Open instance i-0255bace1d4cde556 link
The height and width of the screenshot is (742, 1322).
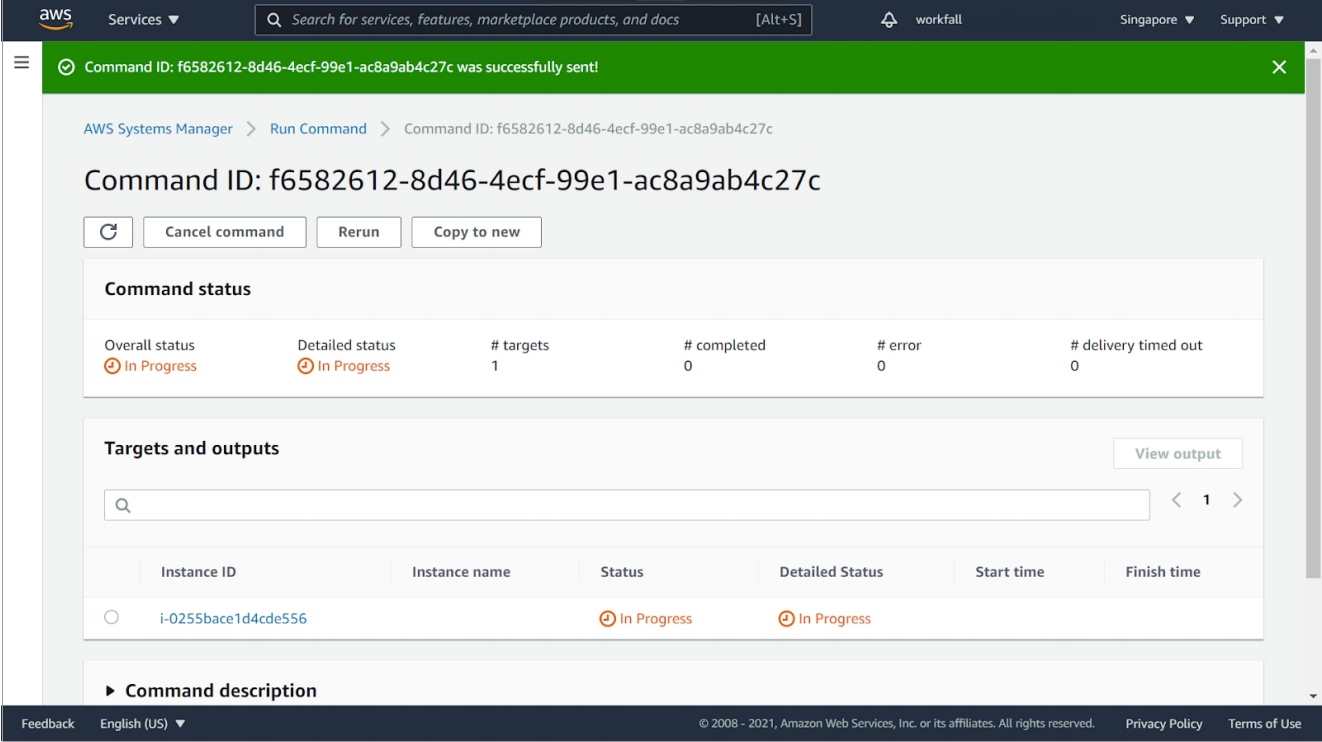(x=233, y=618)
